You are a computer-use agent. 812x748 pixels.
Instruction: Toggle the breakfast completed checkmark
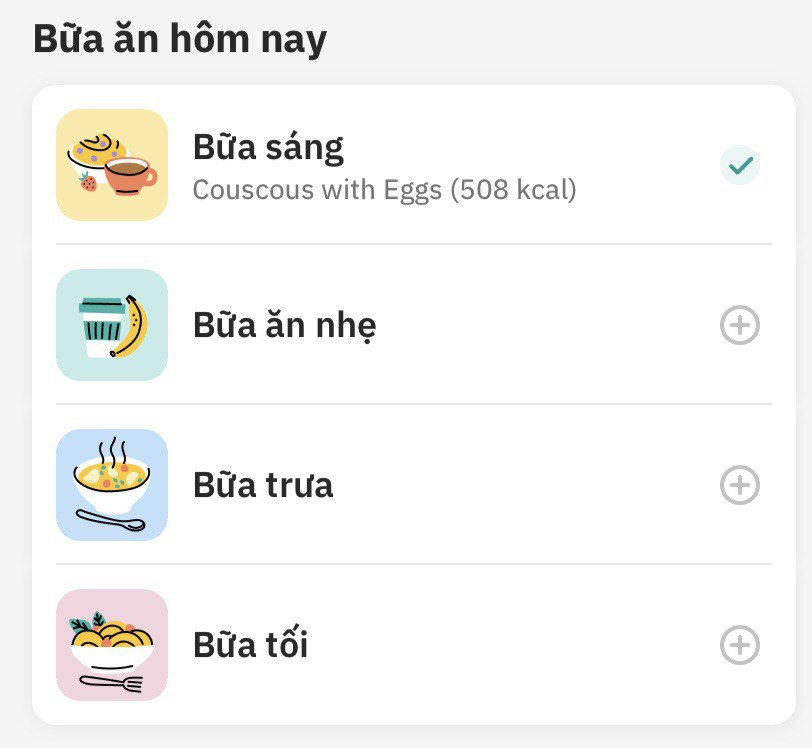coord(740,165)
